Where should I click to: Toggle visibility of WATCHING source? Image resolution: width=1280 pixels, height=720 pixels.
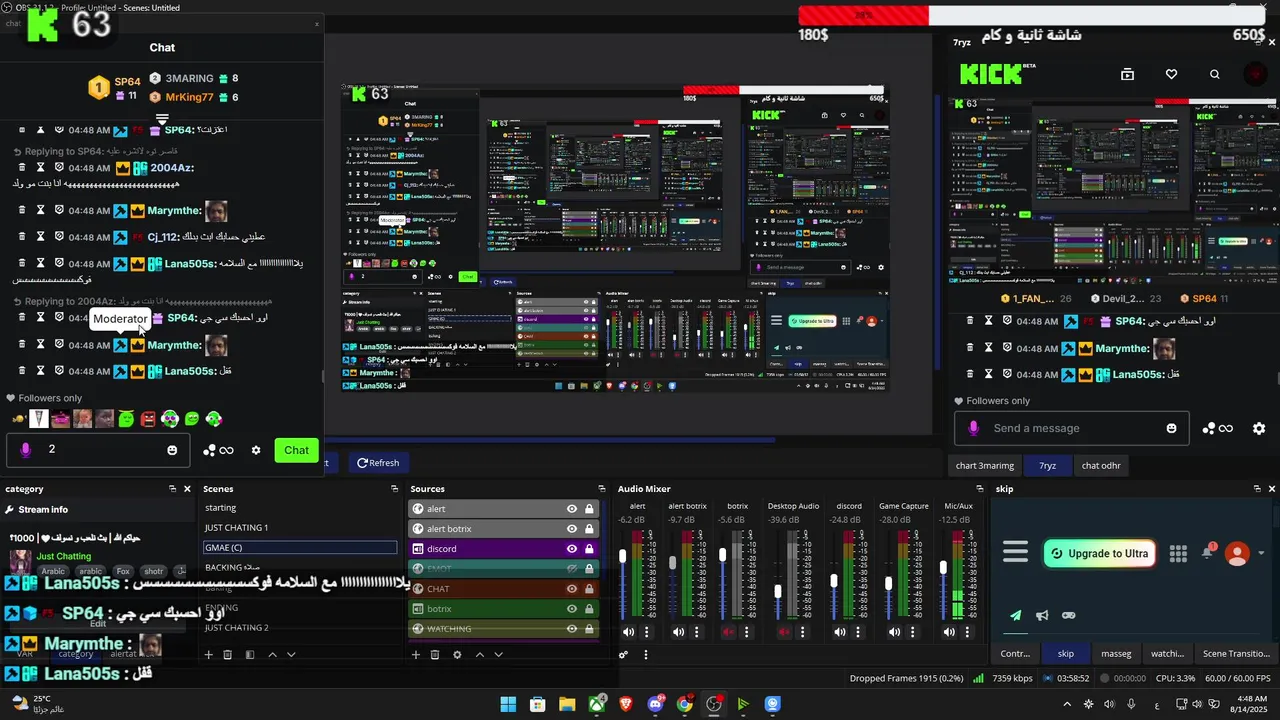coord(572,629)
